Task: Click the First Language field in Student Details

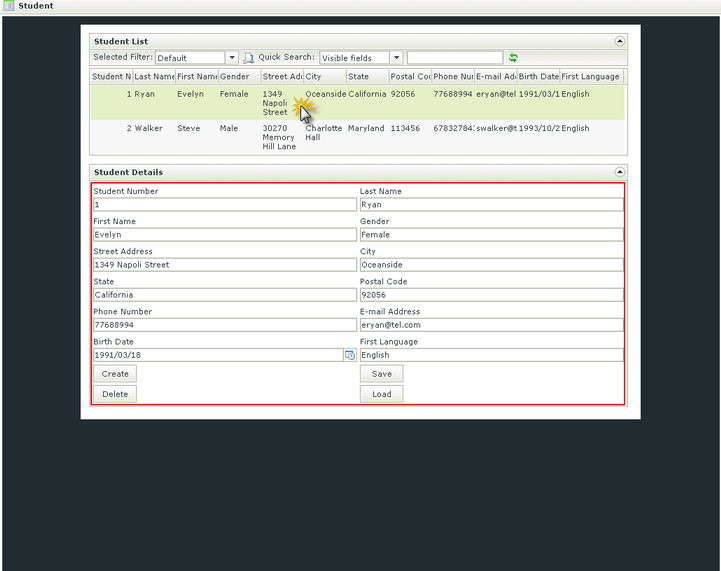Action: pyautogui.click(x=492, y=355)
